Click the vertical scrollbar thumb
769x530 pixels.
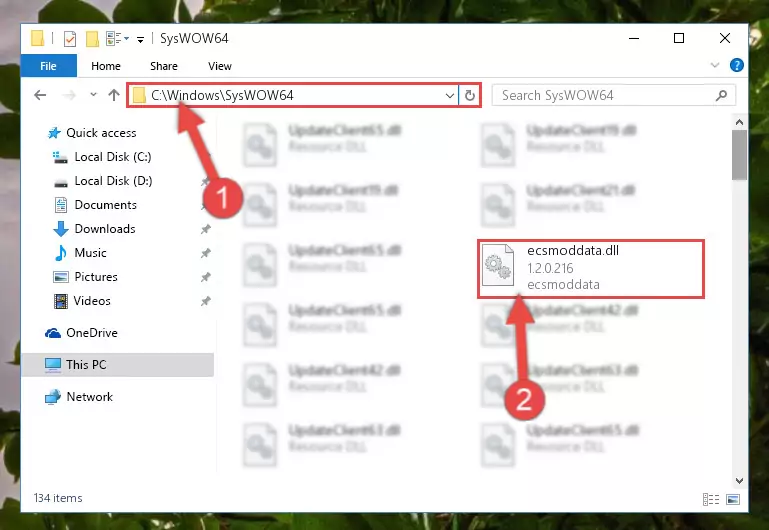click(739, 155)
